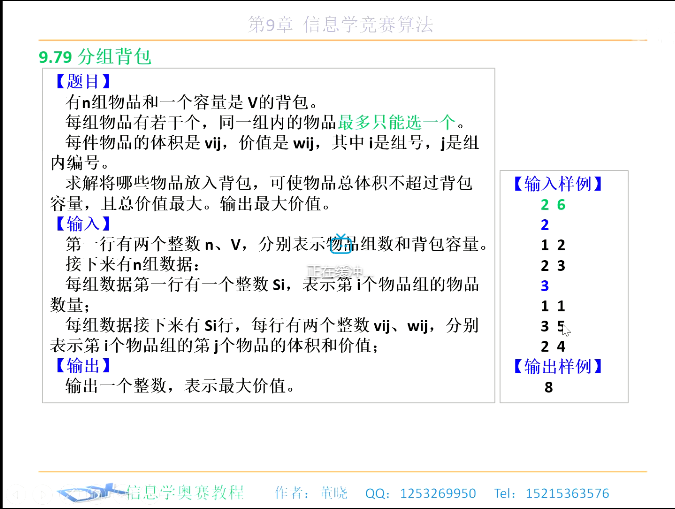Image resolution: width=675 pixels, height=509 pixels.
Task: Click the 正在缓冲 loading text overlay
Action: tap(335, 271)
